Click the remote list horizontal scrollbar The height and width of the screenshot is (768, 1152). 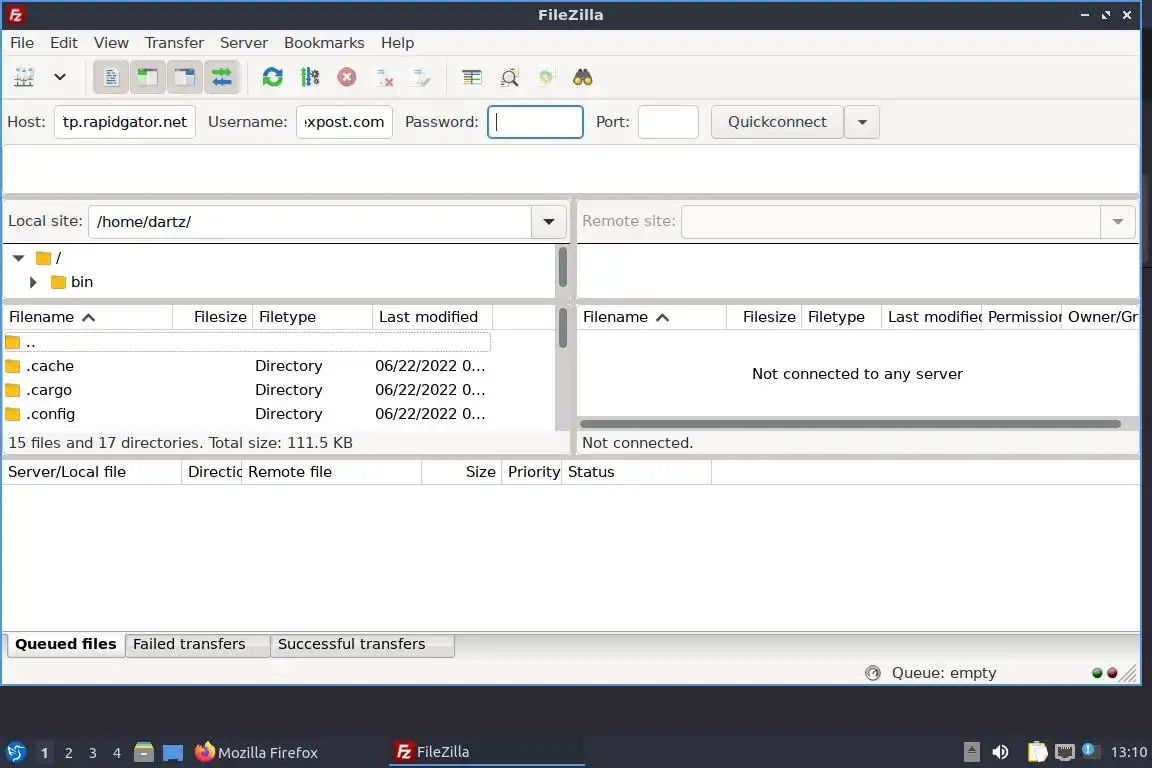pos(850,424)
